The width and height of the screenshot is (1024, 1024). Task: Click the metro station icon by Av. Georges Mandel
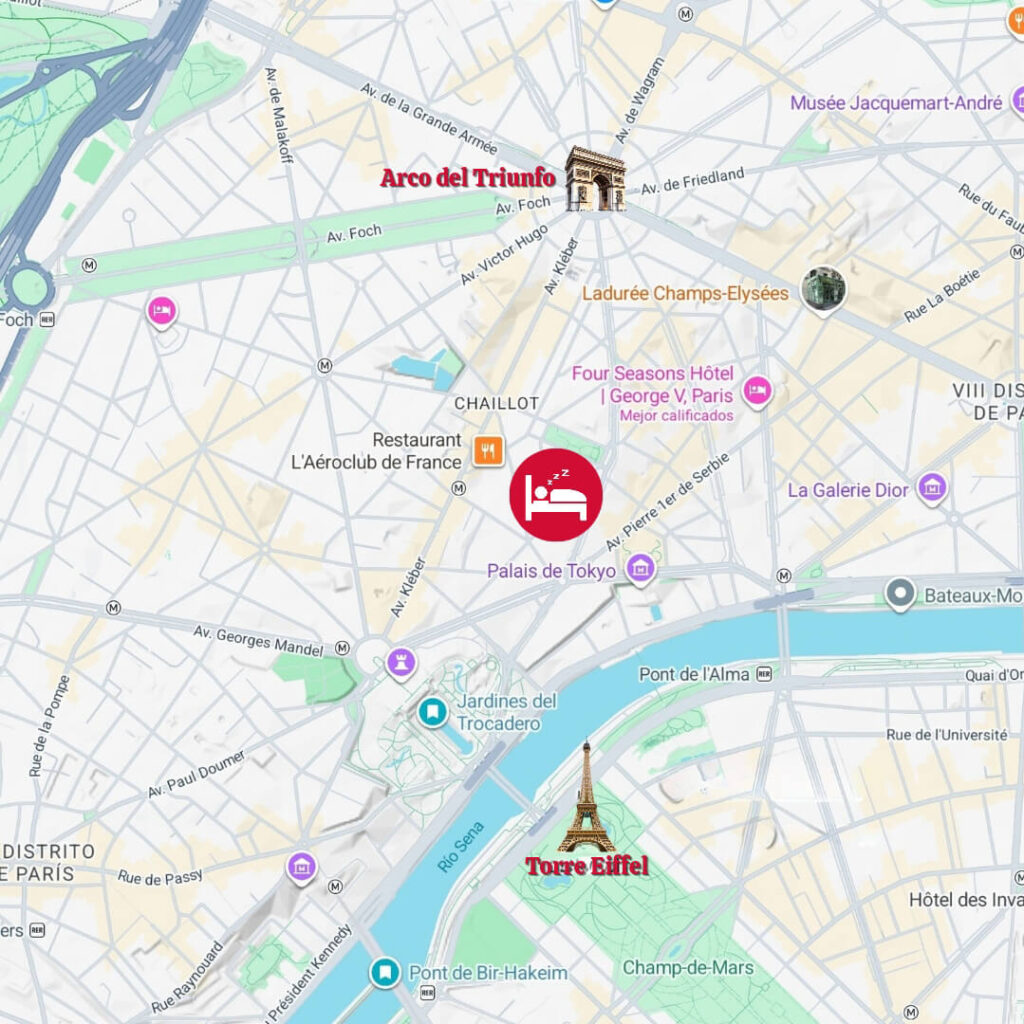342,648
